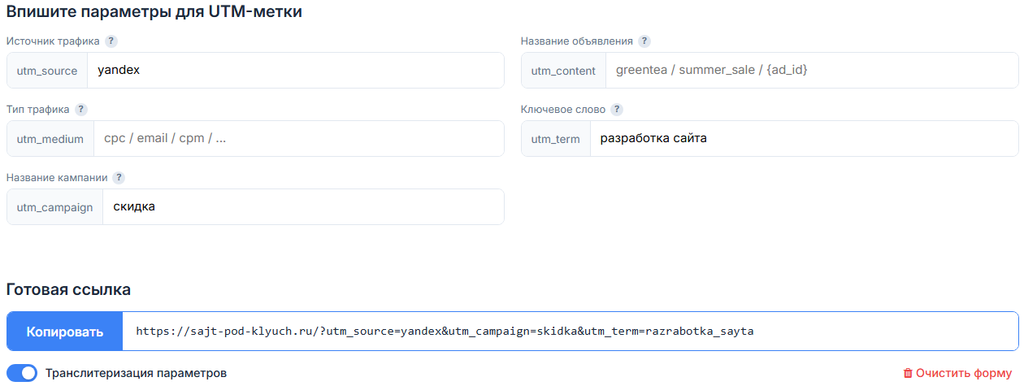The height and width of the screenshot is (390, 1024).
Task: Click the utm_medium prefix label
Action: pyautogui.click(x=50, y=138)
